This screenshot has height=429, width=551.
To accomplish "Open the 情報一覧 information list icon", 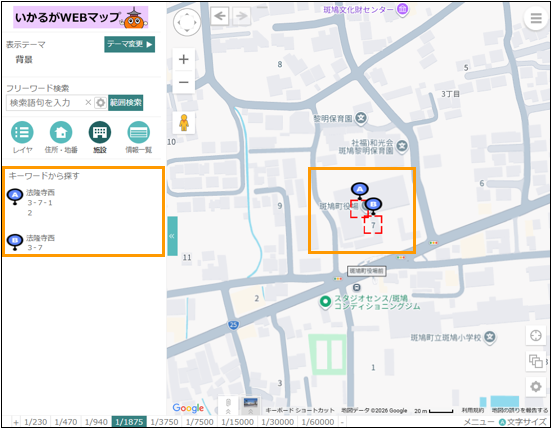I will coord(138,132).
